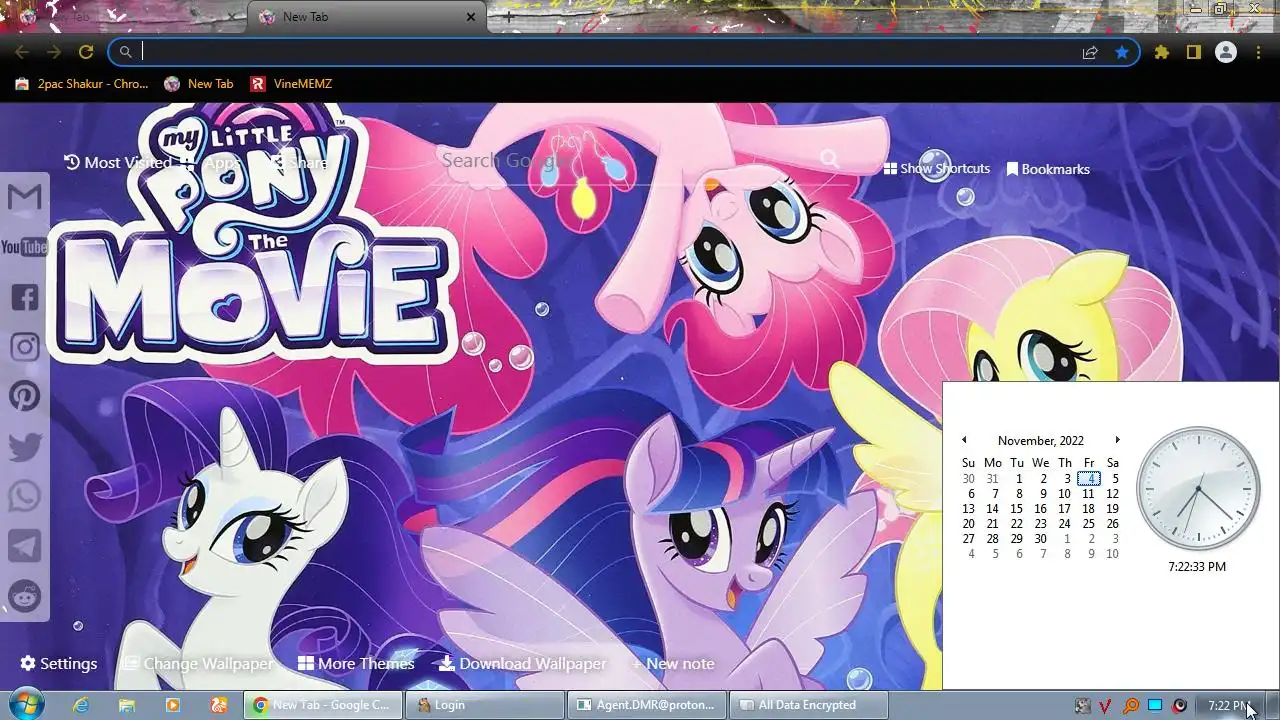Open Windows Explorer folder in the taskbar
This screenshot has width=1280, height=720.
click(127, 705)
